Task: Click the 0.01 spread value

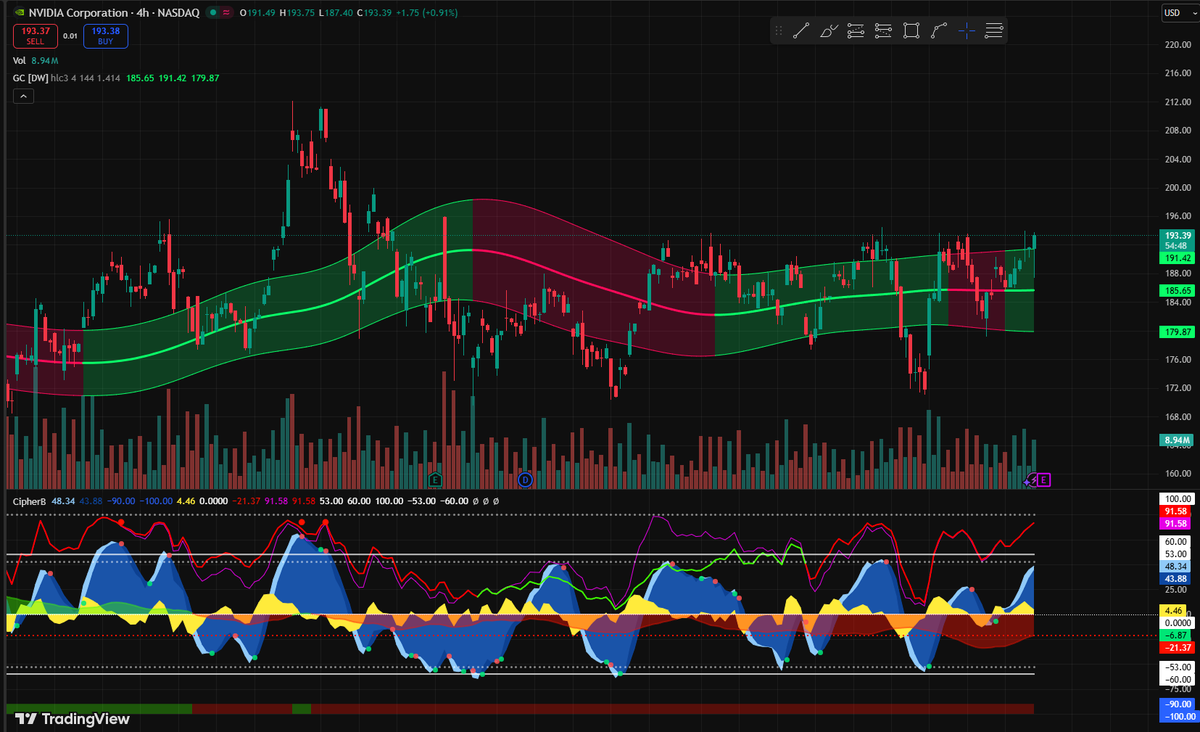Action: pyautogui.click(x=70, y=36)
